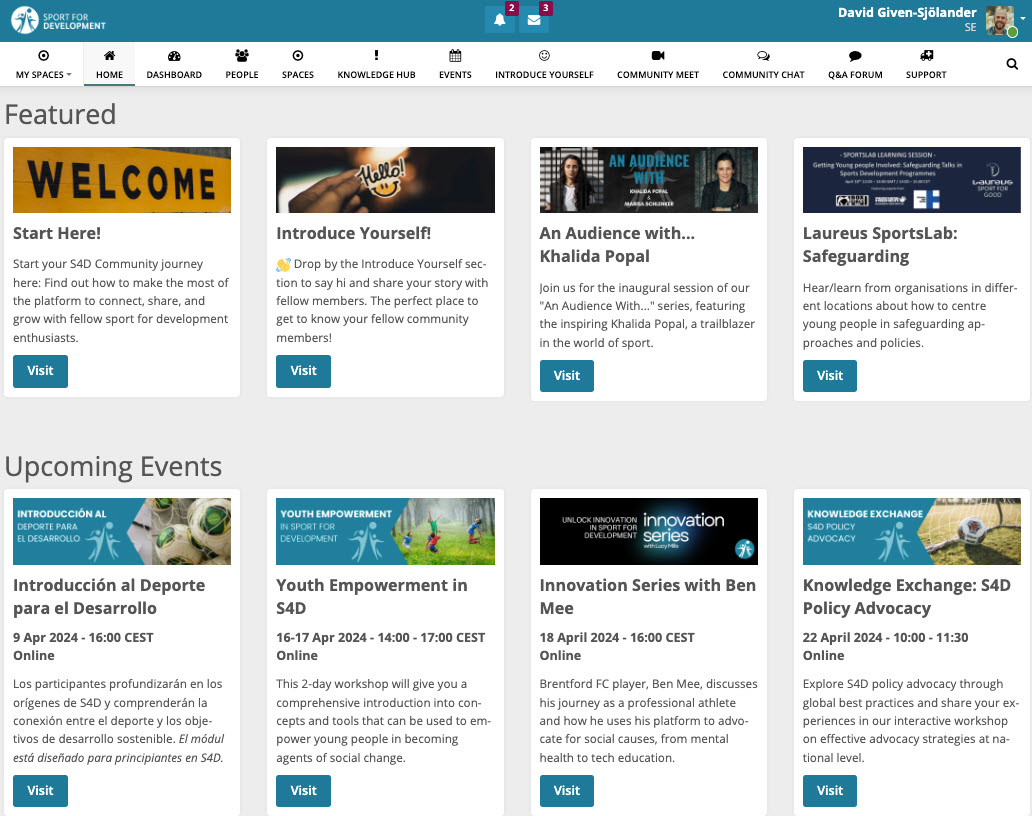
Task: Expand the My Spaces dropdown
Action: pos(43,75)
